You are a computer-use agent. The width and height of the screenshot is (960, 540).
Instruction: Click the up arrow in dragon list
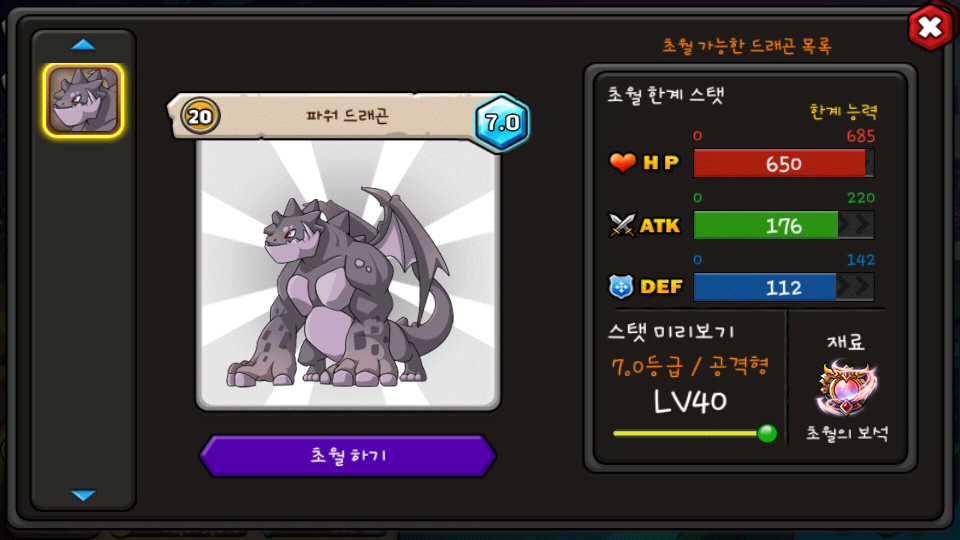tap(83, 45)
